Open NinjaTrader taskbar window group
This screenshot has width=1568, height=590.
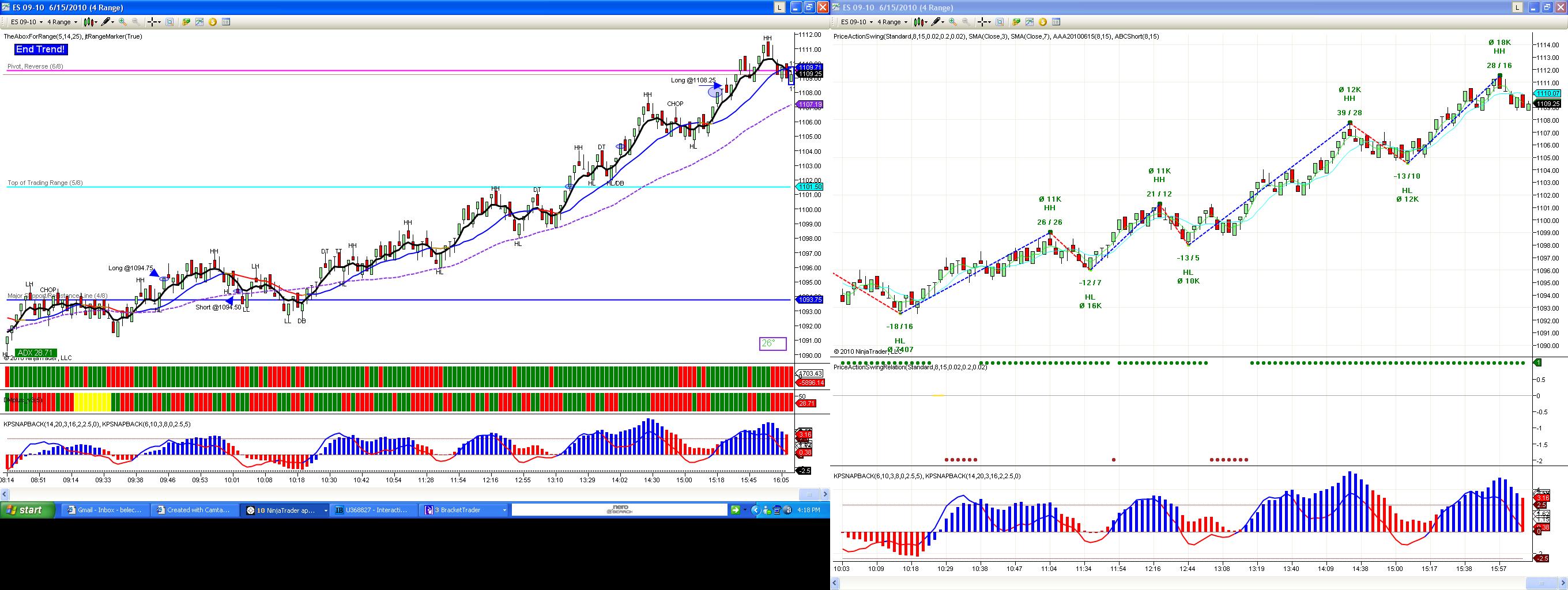[x=285, y=510]
